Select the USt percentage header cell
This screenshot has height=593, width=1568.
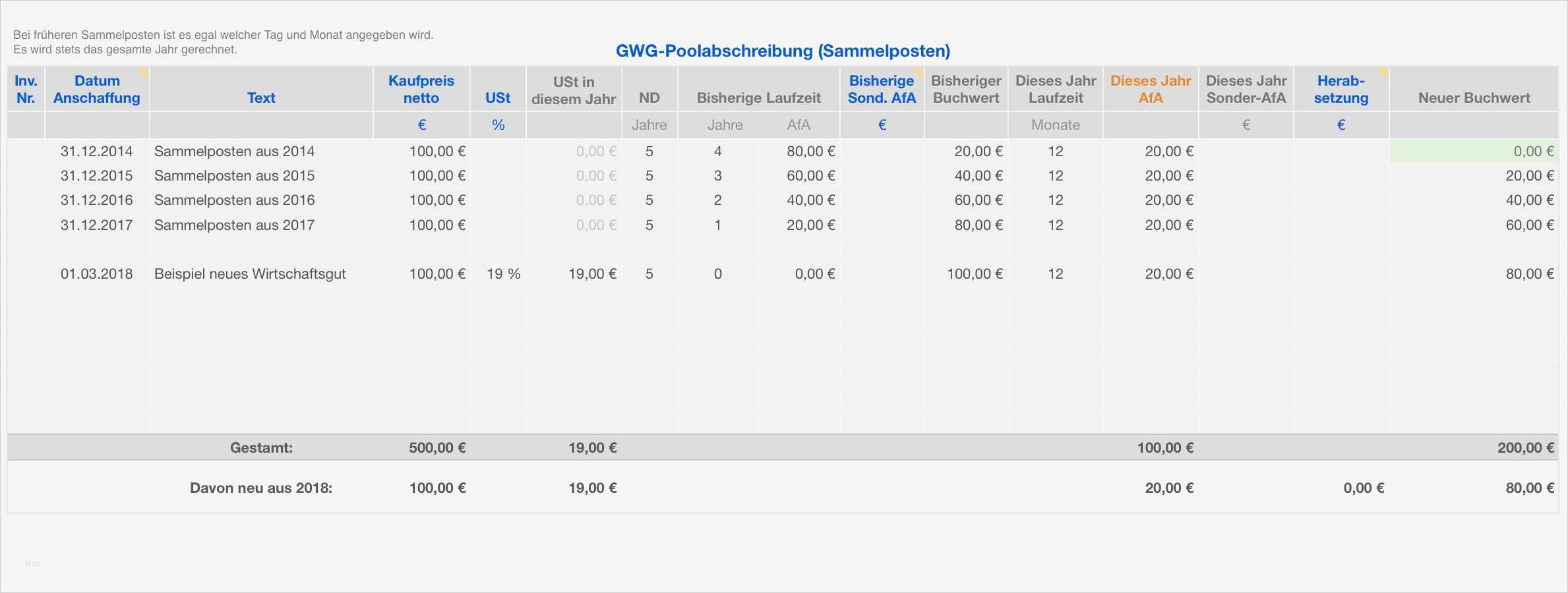coord(498,125)
